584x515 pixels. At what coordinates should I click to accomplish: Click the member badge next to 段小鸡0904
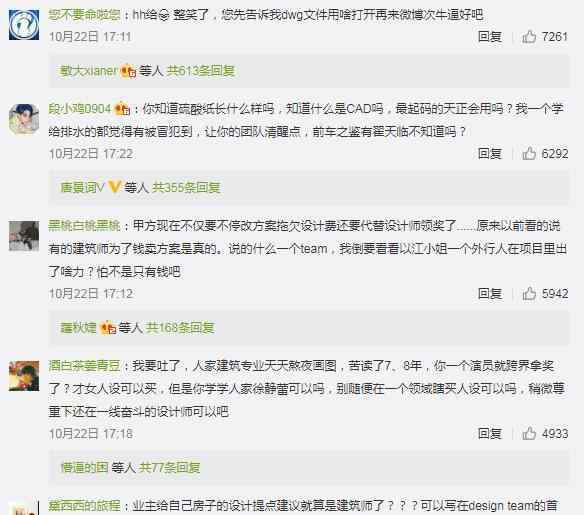123,109
